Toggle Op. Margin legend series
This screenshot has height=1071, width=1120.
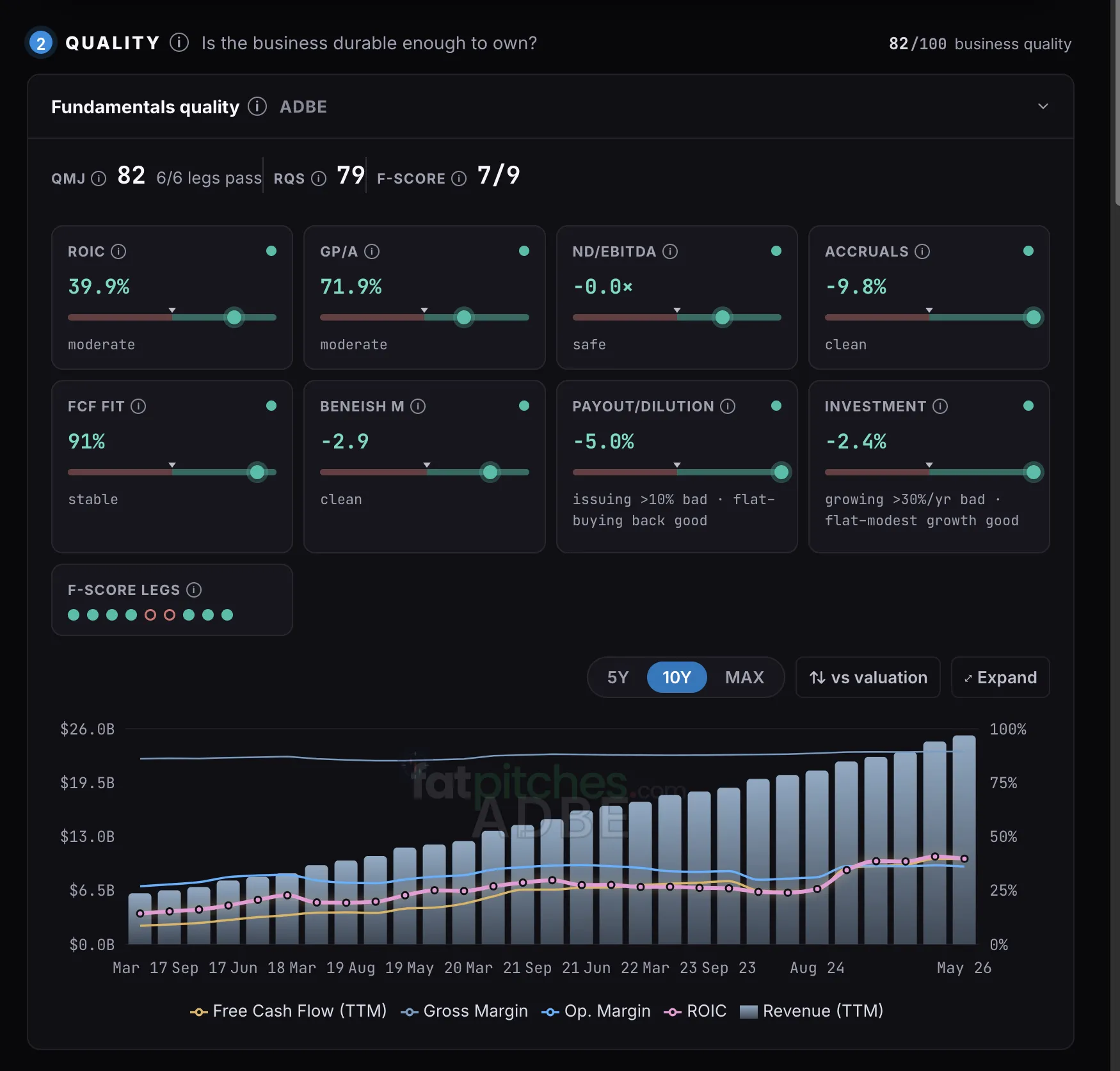pos(596,1011)
